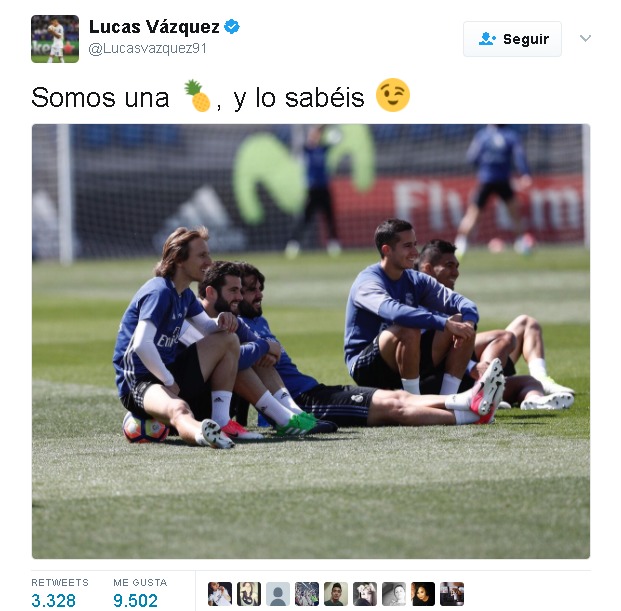This screenshot has height=611, width=621.
Task: Click the winking face emoji
Action: (392, 95)
